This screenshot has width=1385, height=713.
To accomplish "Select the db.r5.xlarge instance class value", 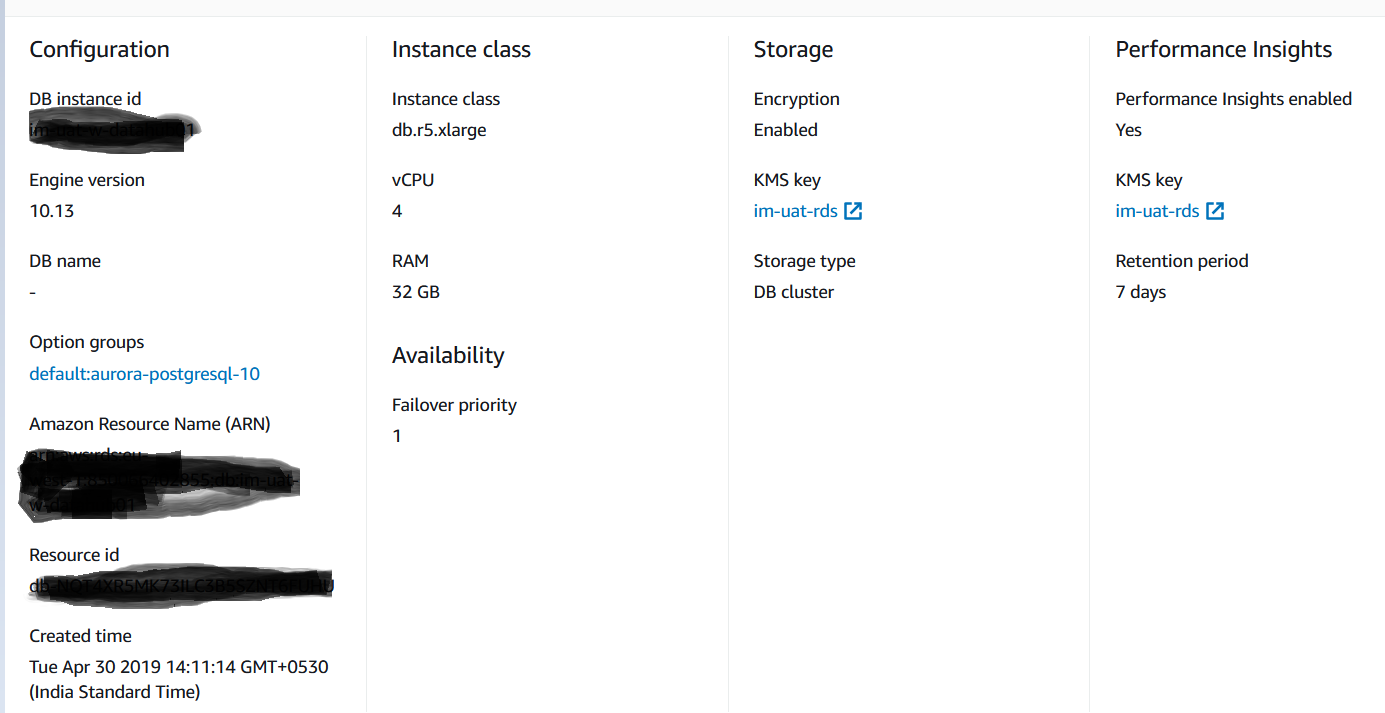I will coord(439,130).
